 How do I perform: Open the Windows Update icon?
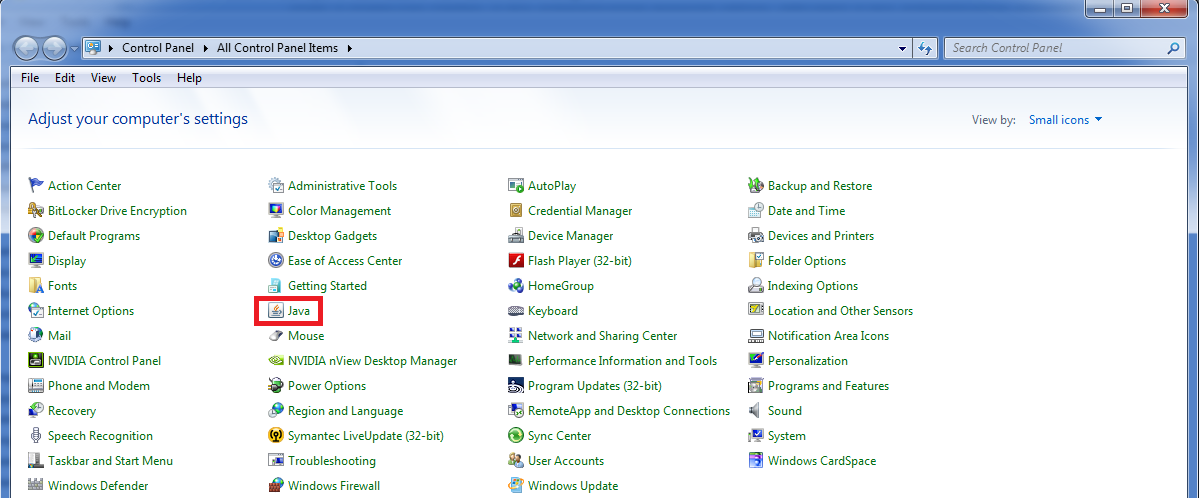click(x=516, y=486)
